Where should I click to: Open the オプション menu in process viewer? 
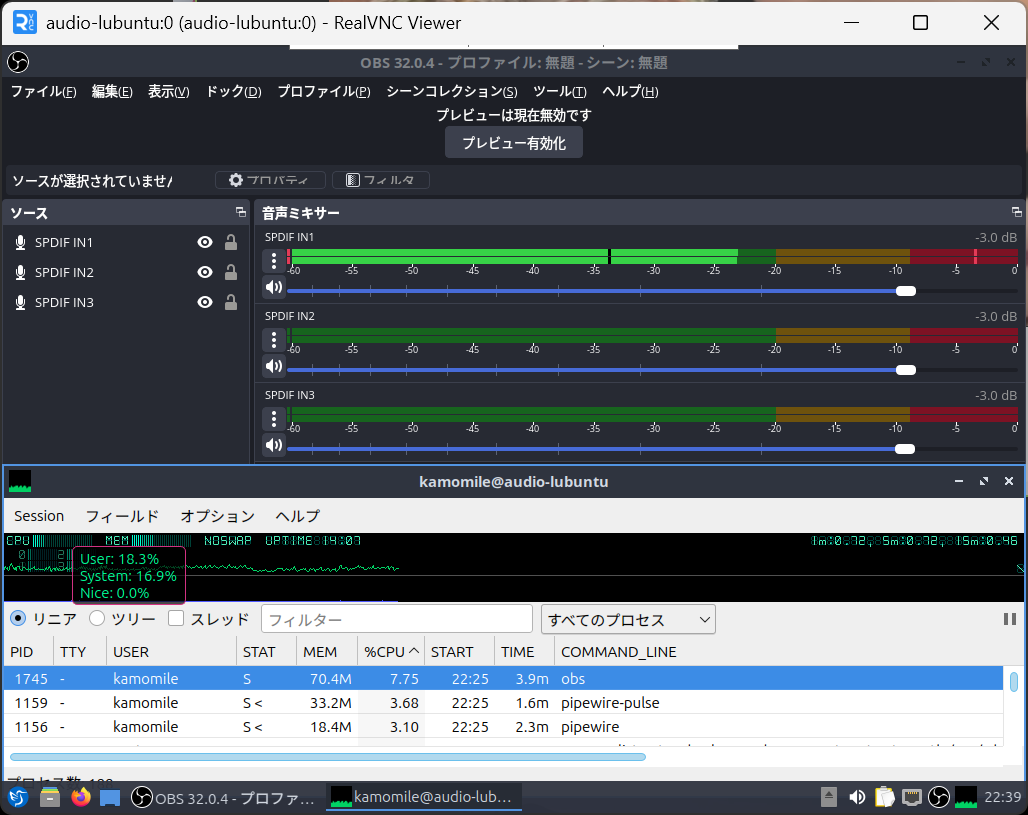pyautogui.click(x=217, y=516)
